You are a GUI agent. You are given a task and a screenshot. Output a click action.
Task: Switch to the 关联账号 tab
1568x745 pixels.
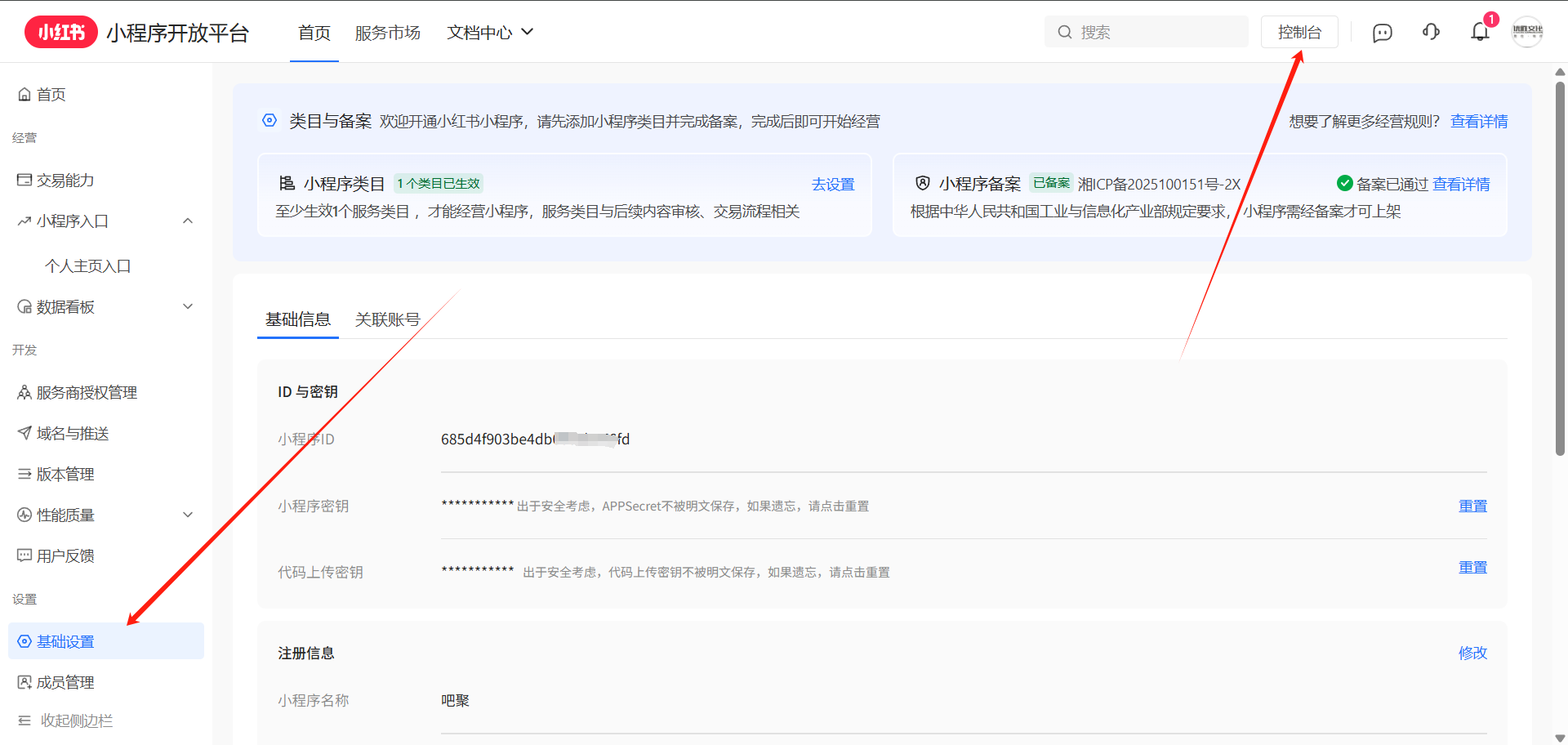coord(387,319)
